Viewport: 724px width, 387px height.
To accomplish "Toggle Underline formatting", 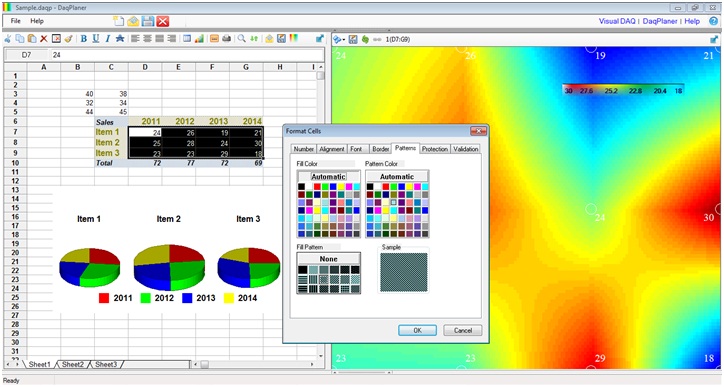I will click(x=96, y=39).
